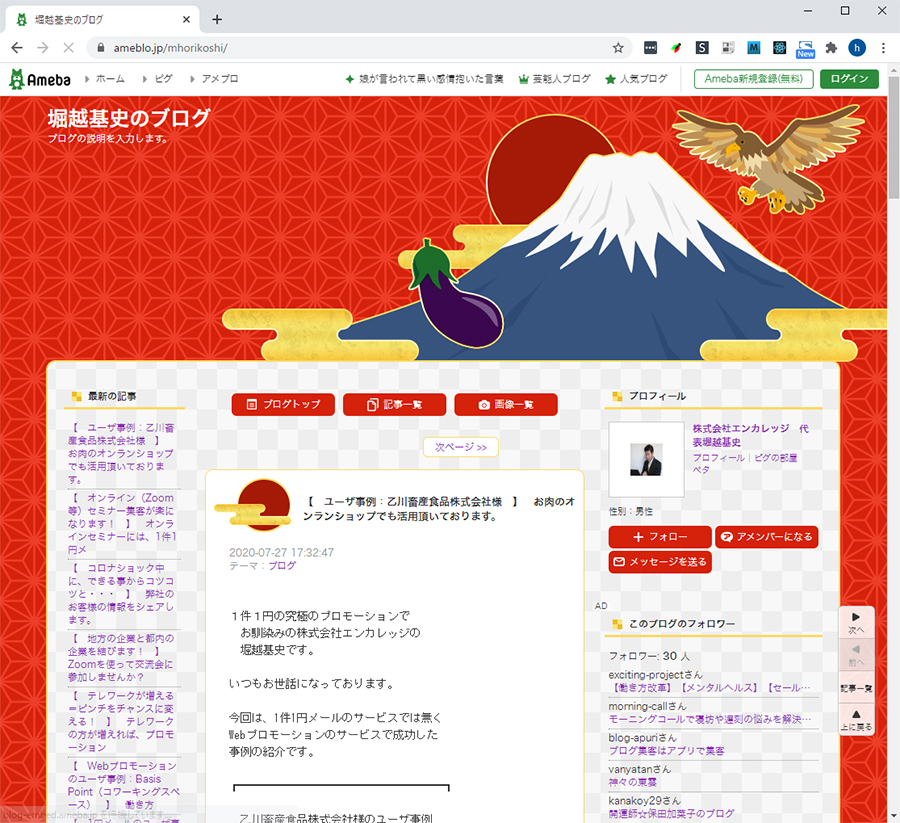The height and width of the screenshot is (823, 900).
Task: Click 上に戻る up arrow
Action: tap(856, 720)
